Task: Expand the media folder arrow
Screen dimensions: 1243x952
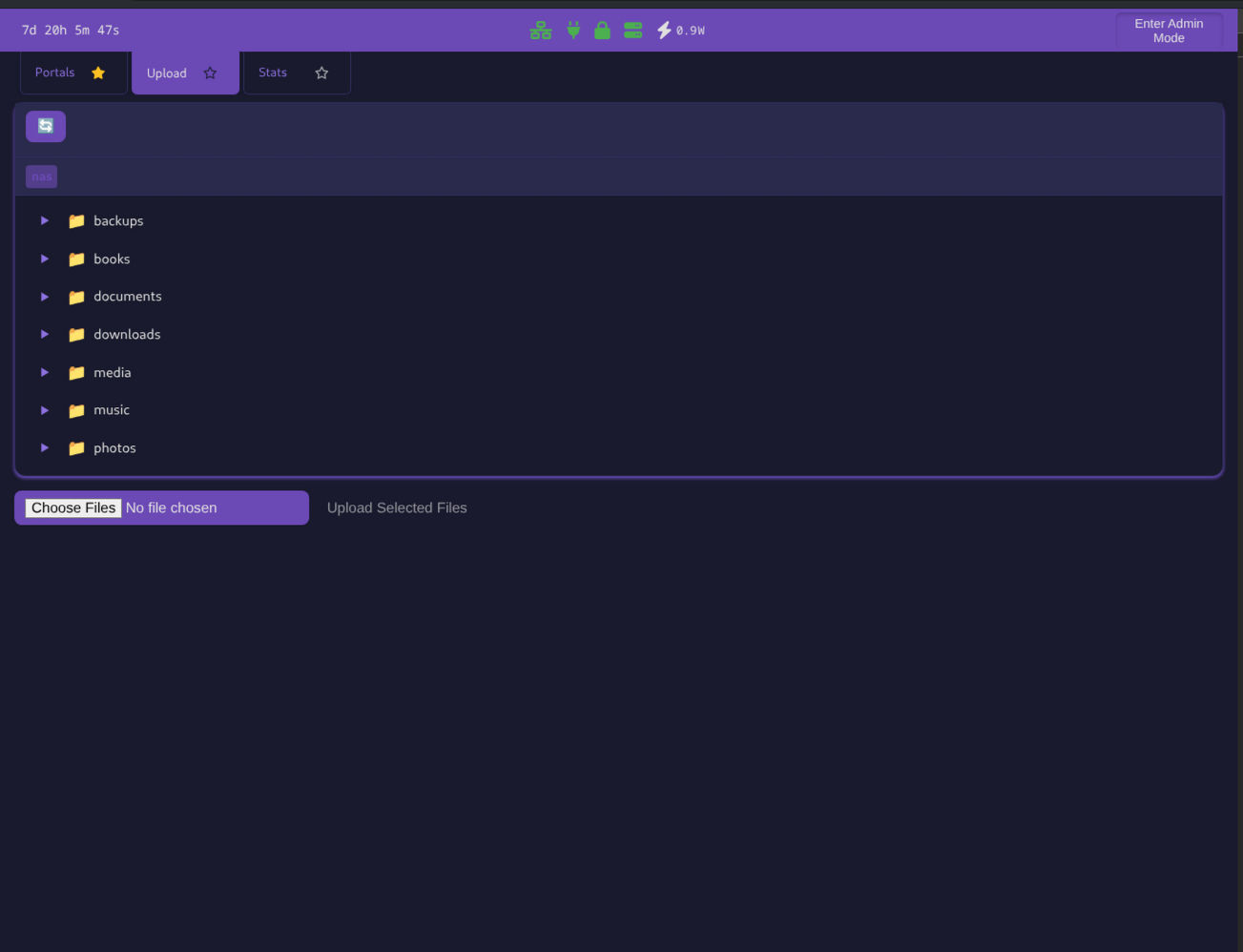Action: point(45,372)
